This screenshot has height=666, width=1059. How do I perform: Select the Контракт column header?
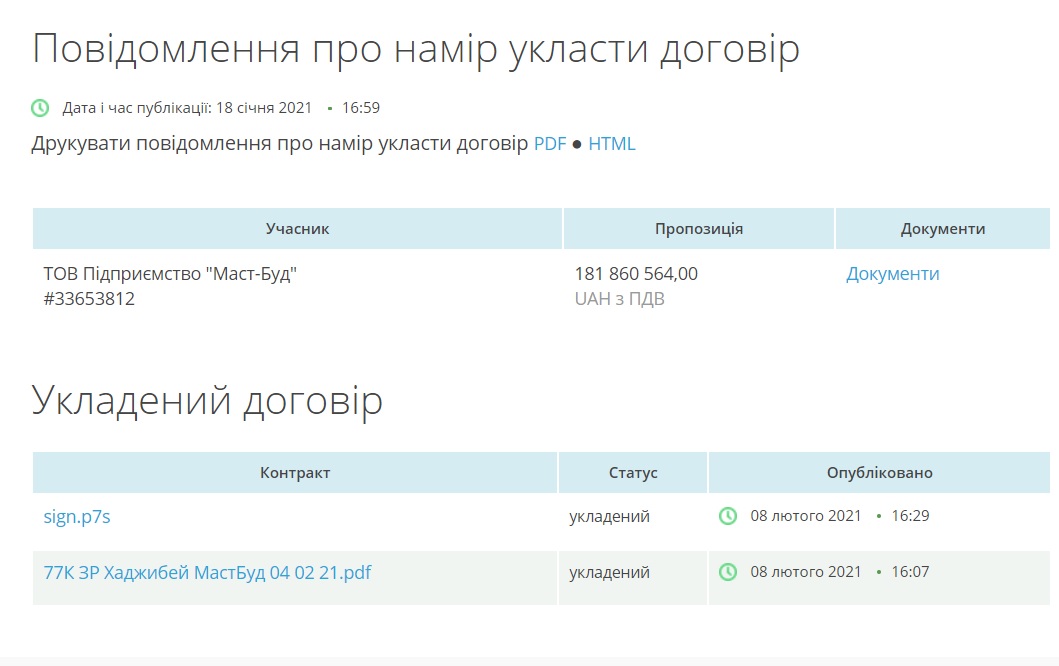[295, 473]
